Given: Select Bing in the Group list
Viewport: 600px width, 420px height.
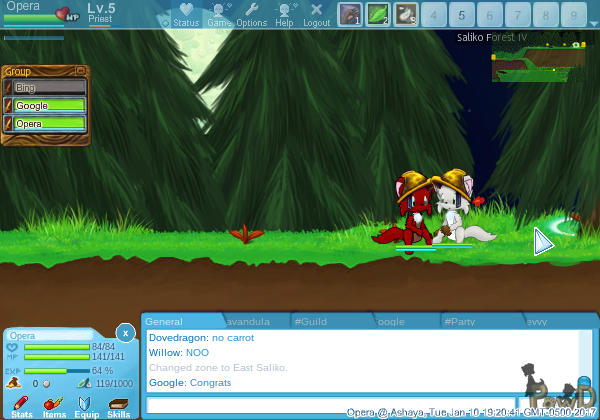Looking at the screenshot, I should (45, 88).
